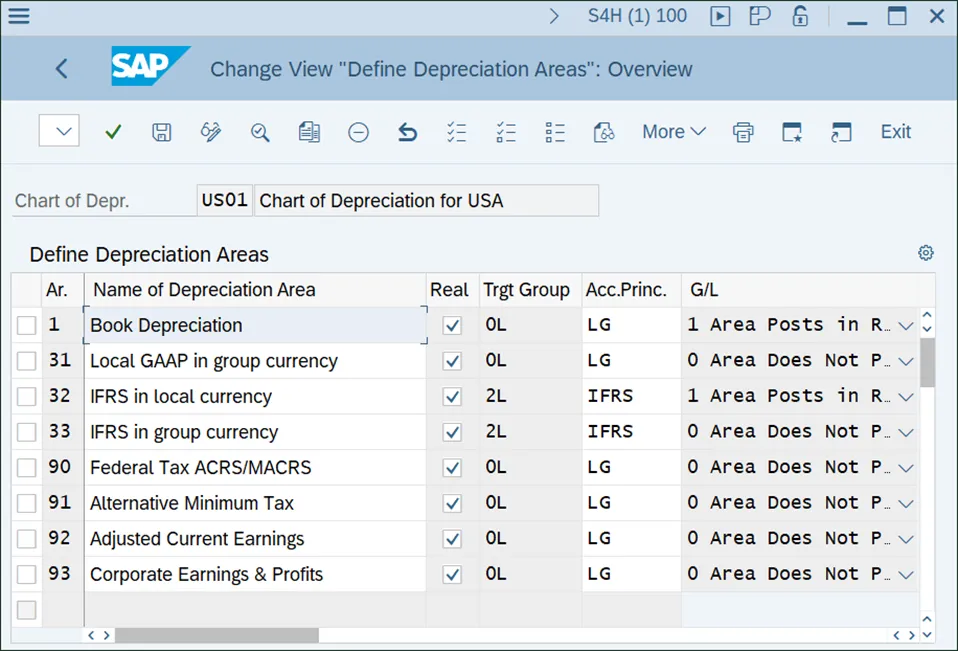Click the Delete row minus-circle icon
Viewport: 958px width, 651px height.
(x=358, y=132)
